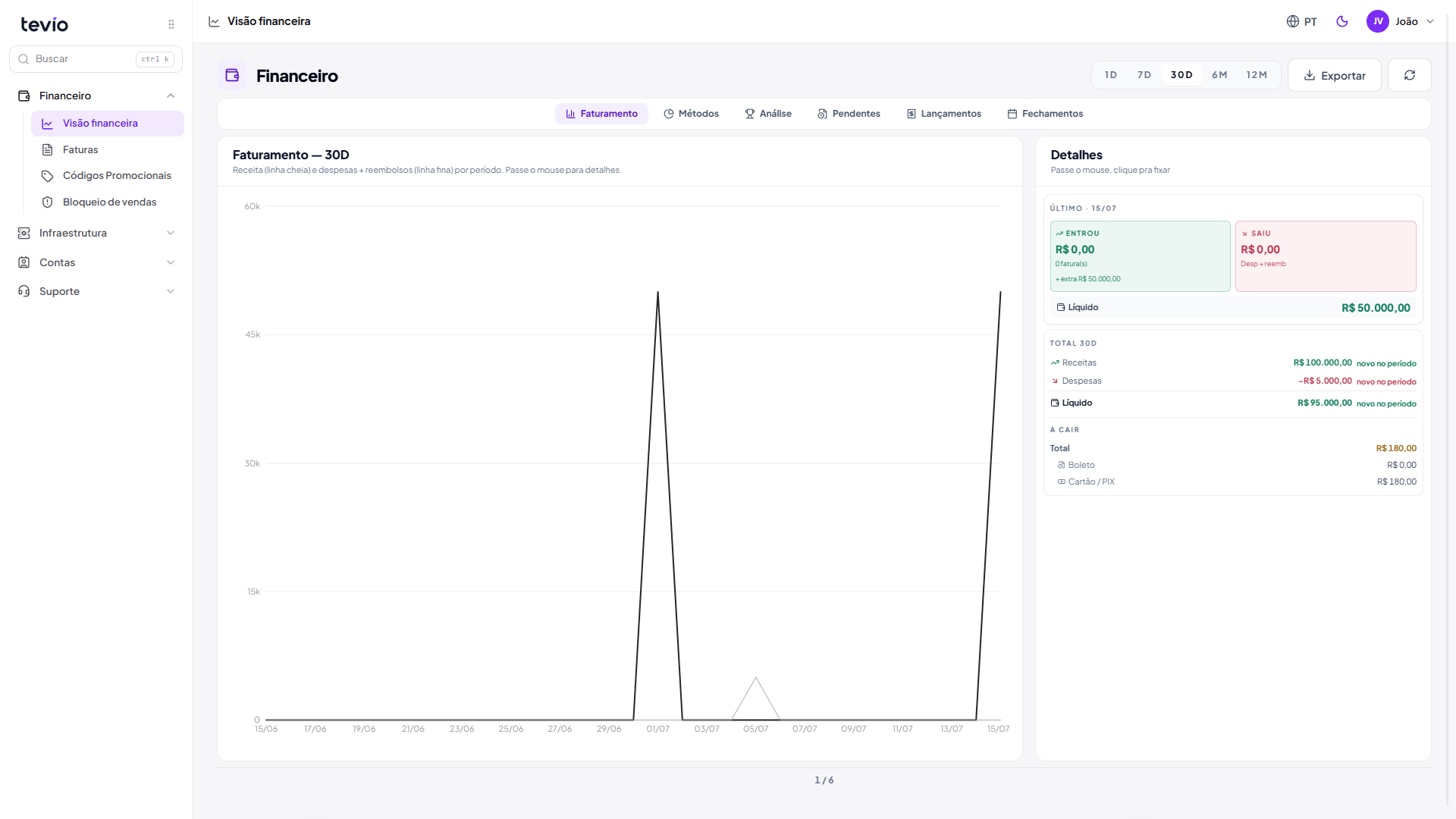This screenshot has height=819, width=1456.
Task: Open the Lançamentos tab
Action: [x=944, y=114]
